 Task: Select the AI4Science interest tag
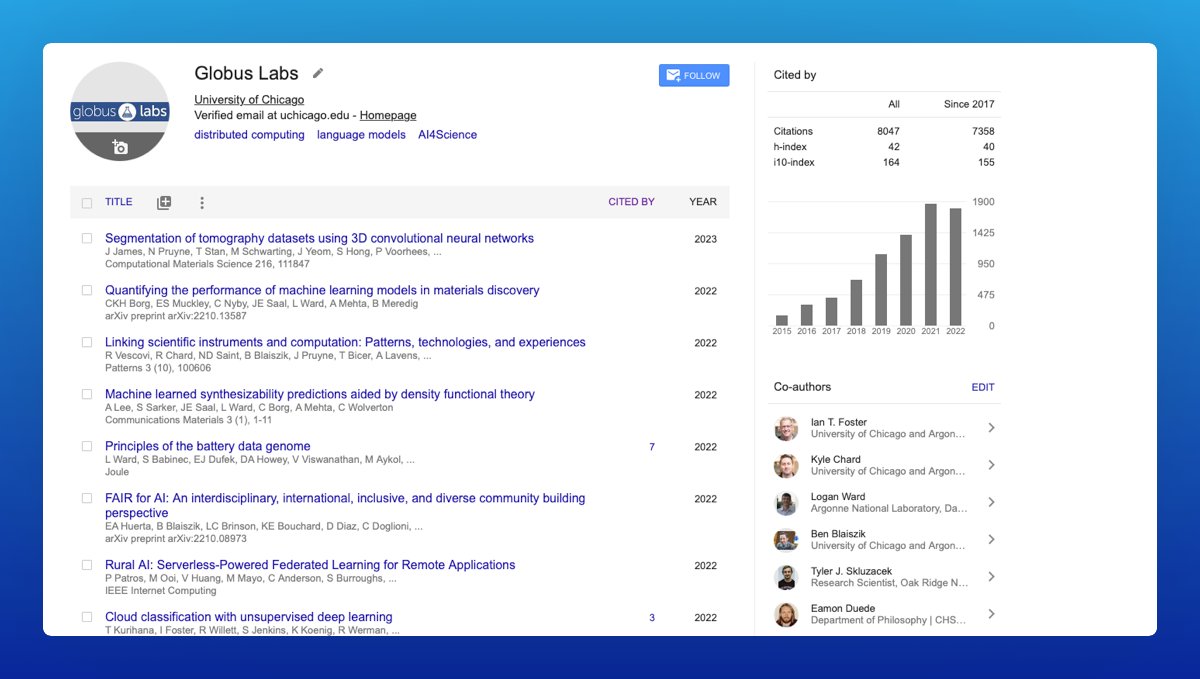point(447,135)
